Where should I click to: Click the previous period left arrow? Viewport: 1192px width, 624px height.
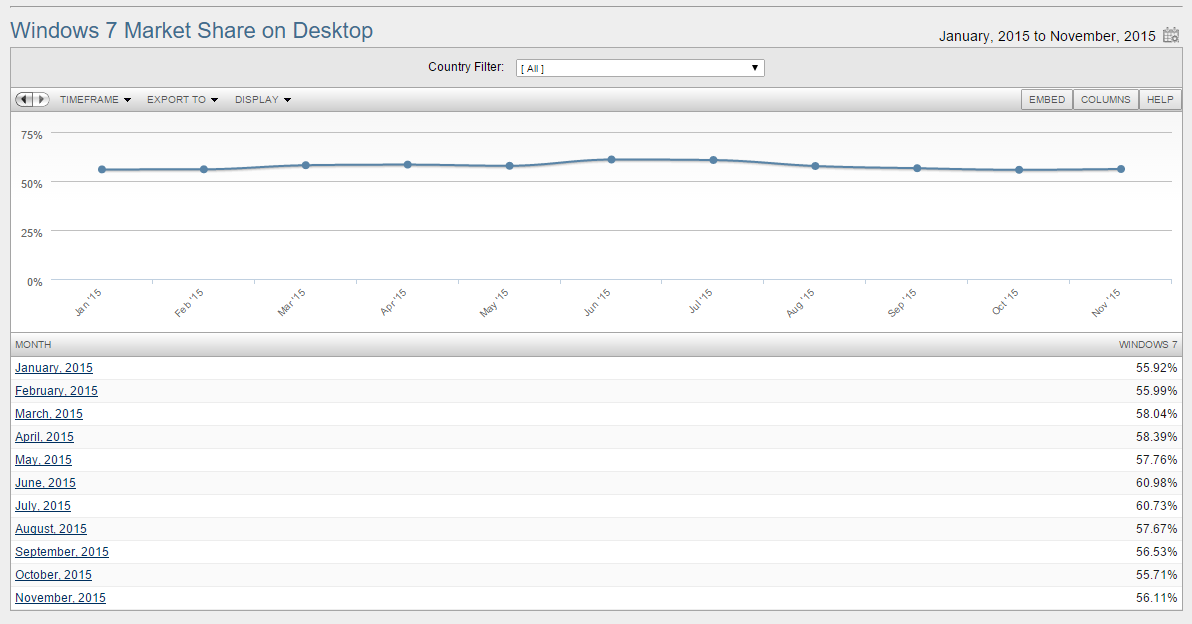click(24, 100)
